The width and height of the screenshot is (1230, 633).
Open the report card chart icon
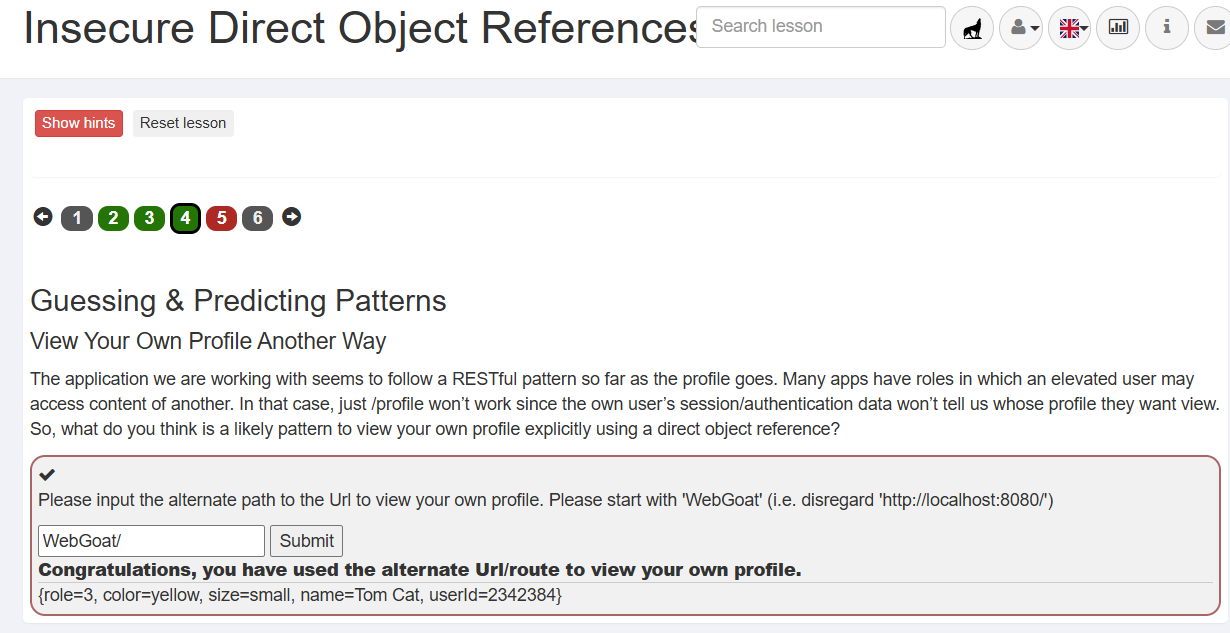(1118, 28)
